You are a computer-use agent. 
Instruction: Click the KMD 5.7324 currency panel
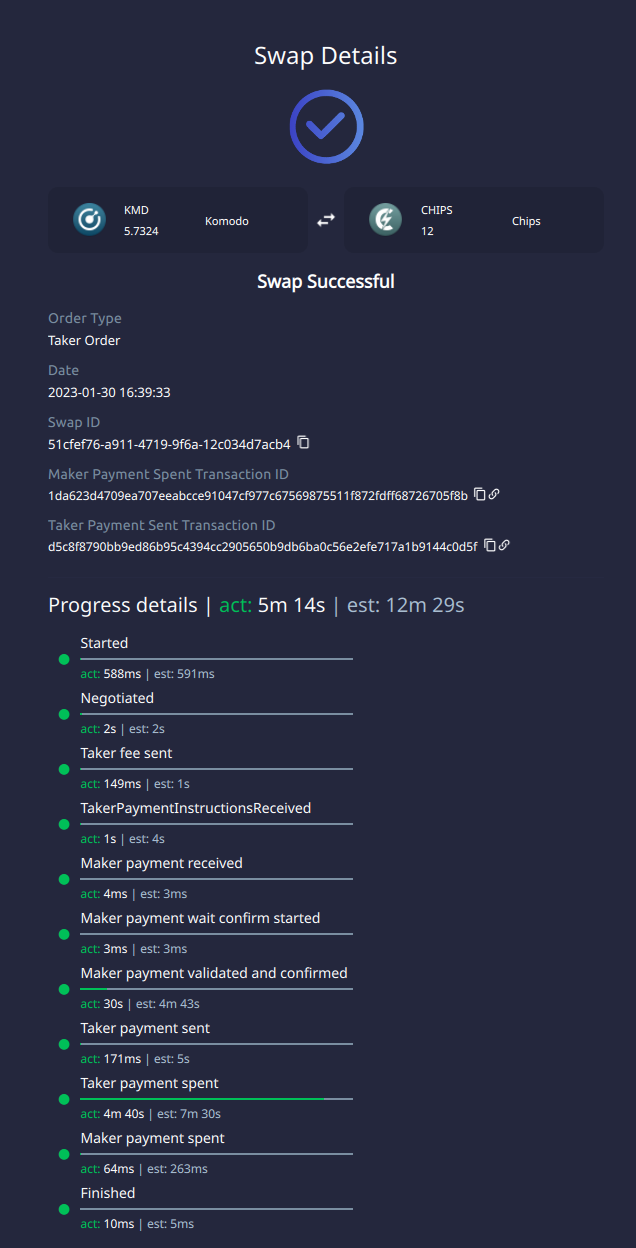click(x=178, y=219)
